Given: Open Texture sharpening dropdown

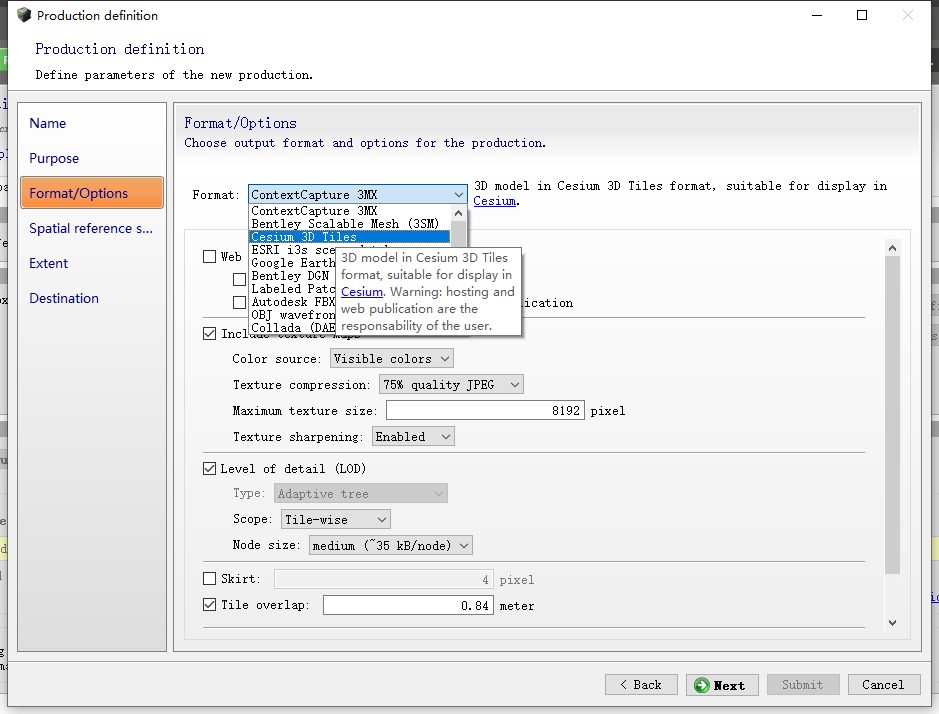Looking at the screenshot, I should point(413,437).
